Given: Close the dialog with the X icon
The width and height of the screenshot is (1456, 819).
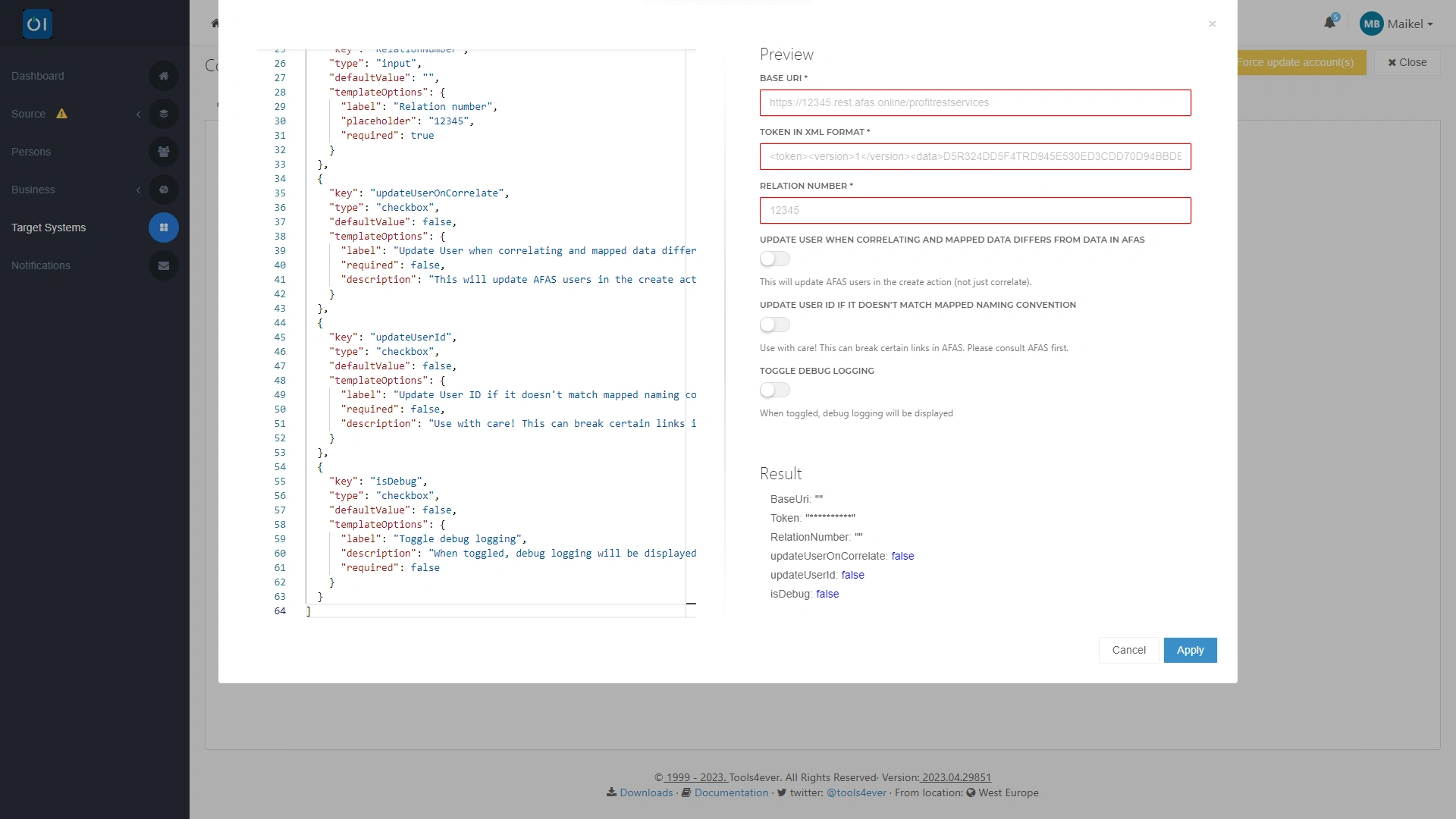Looking at the screenshot, I should tap(1213, 24).
